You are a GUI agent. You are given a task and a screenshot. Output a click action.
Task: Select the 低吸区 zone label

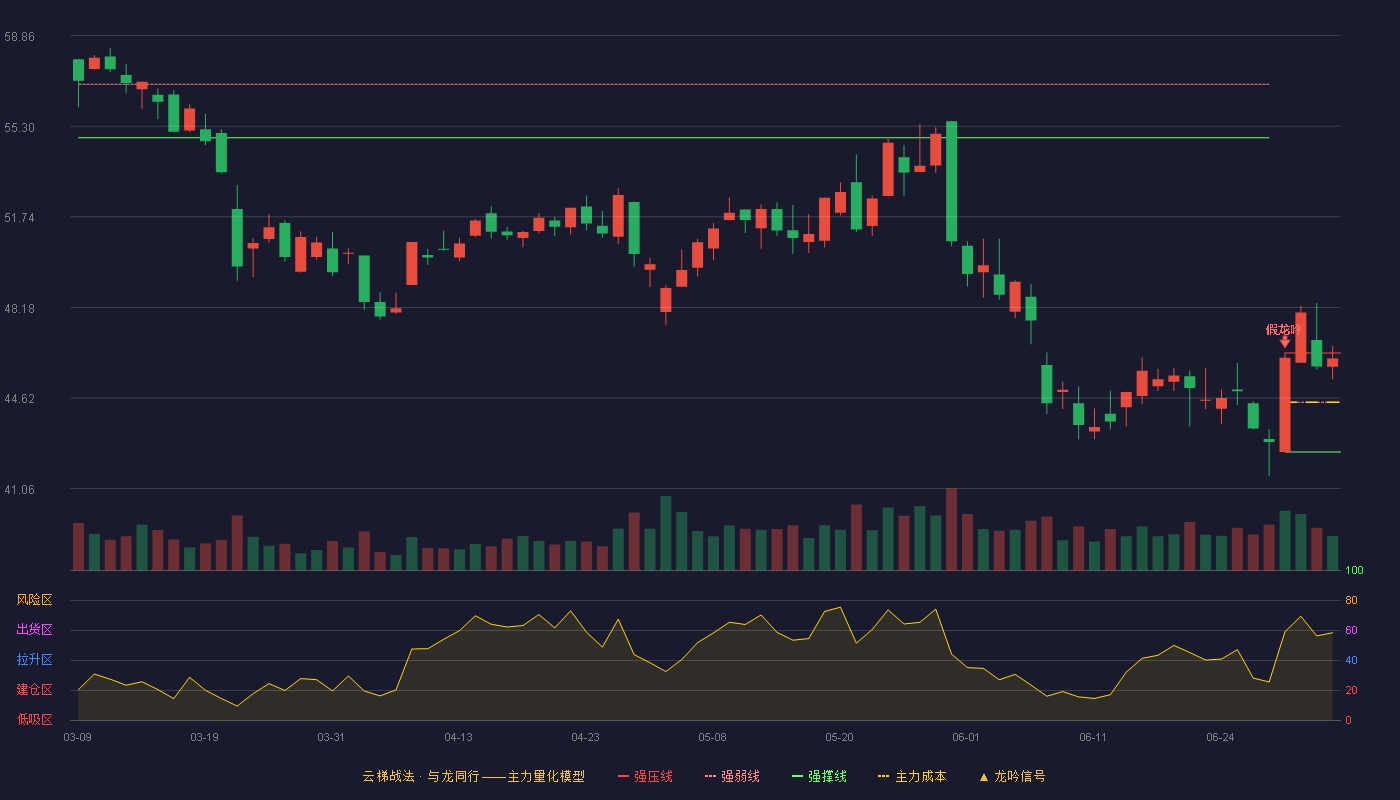[x=34, y=719]
